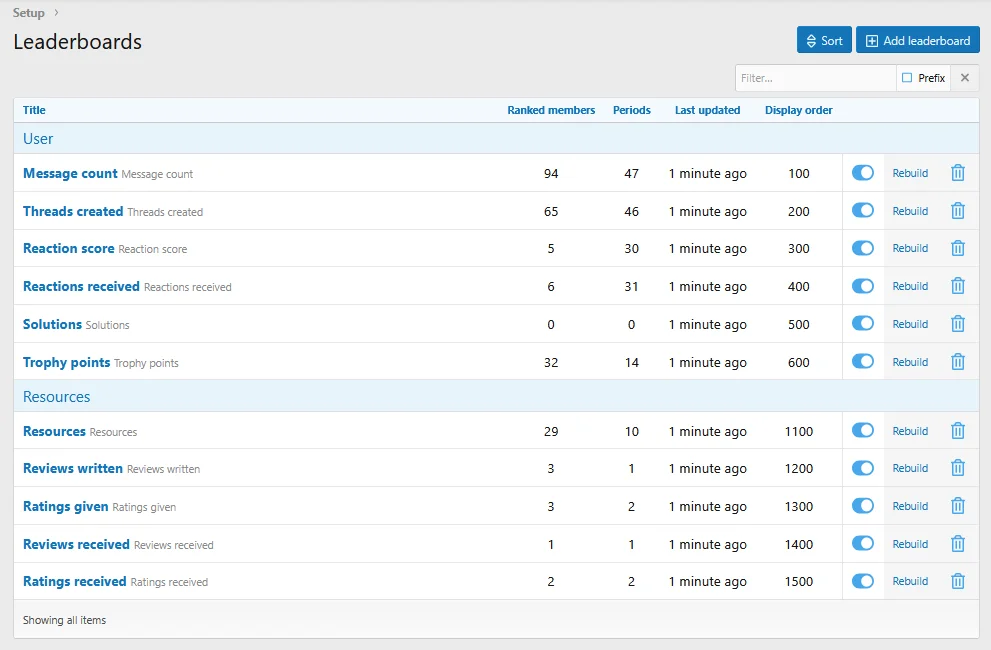This screenshot has height=650, width=991.
Task: Open the Ratings given leaderboard title
Action: 65,506
